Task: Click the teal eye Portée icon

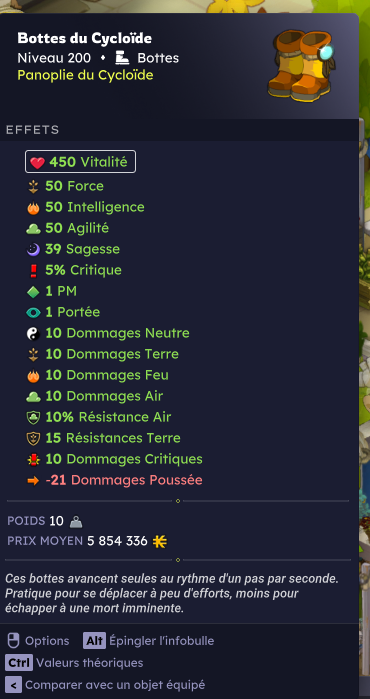Action: click(x=33, y=313)
